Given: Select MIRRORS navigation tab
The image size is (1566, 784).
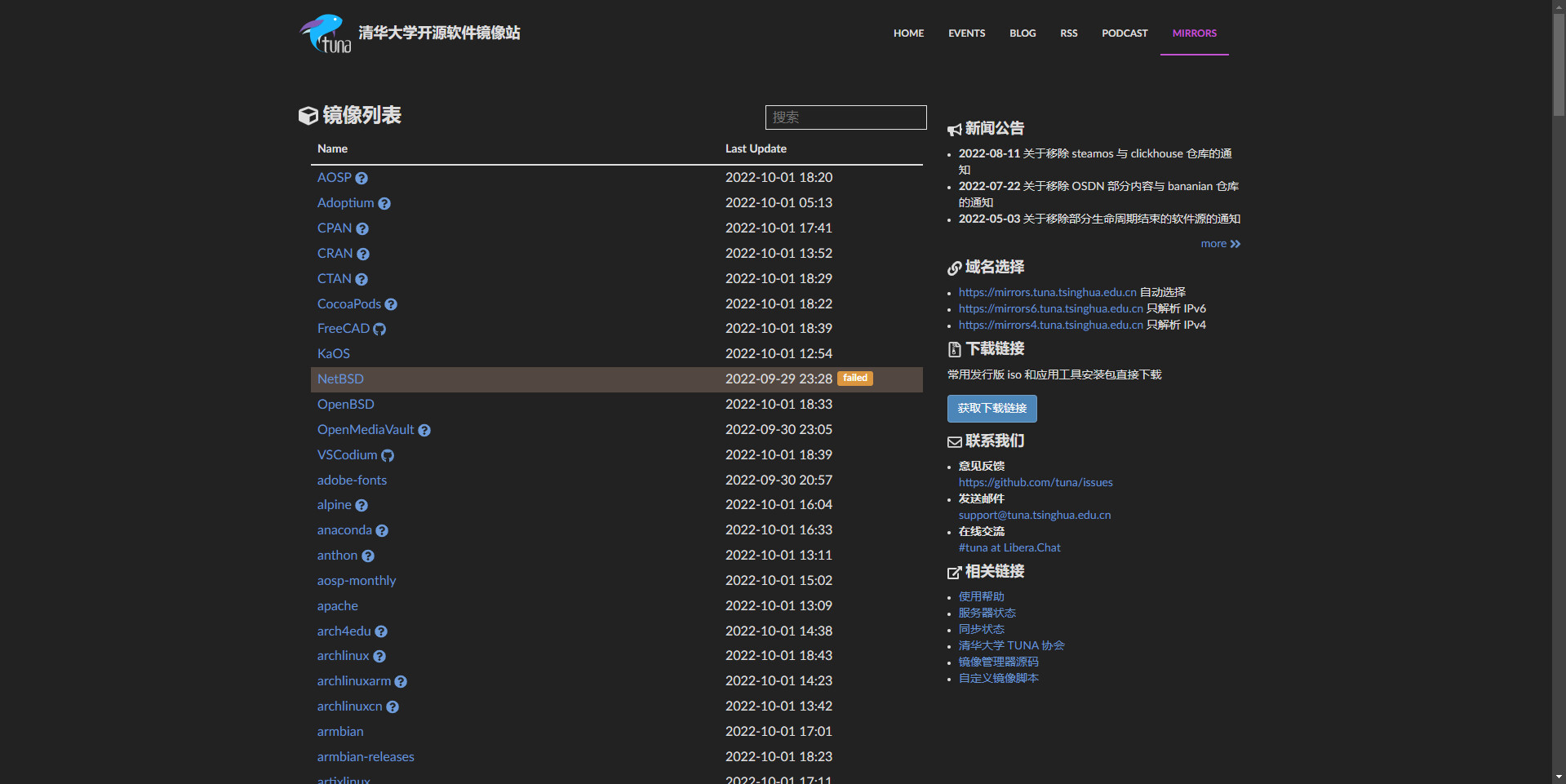Looking at the screenshot, I should [x=1195, y=33].
